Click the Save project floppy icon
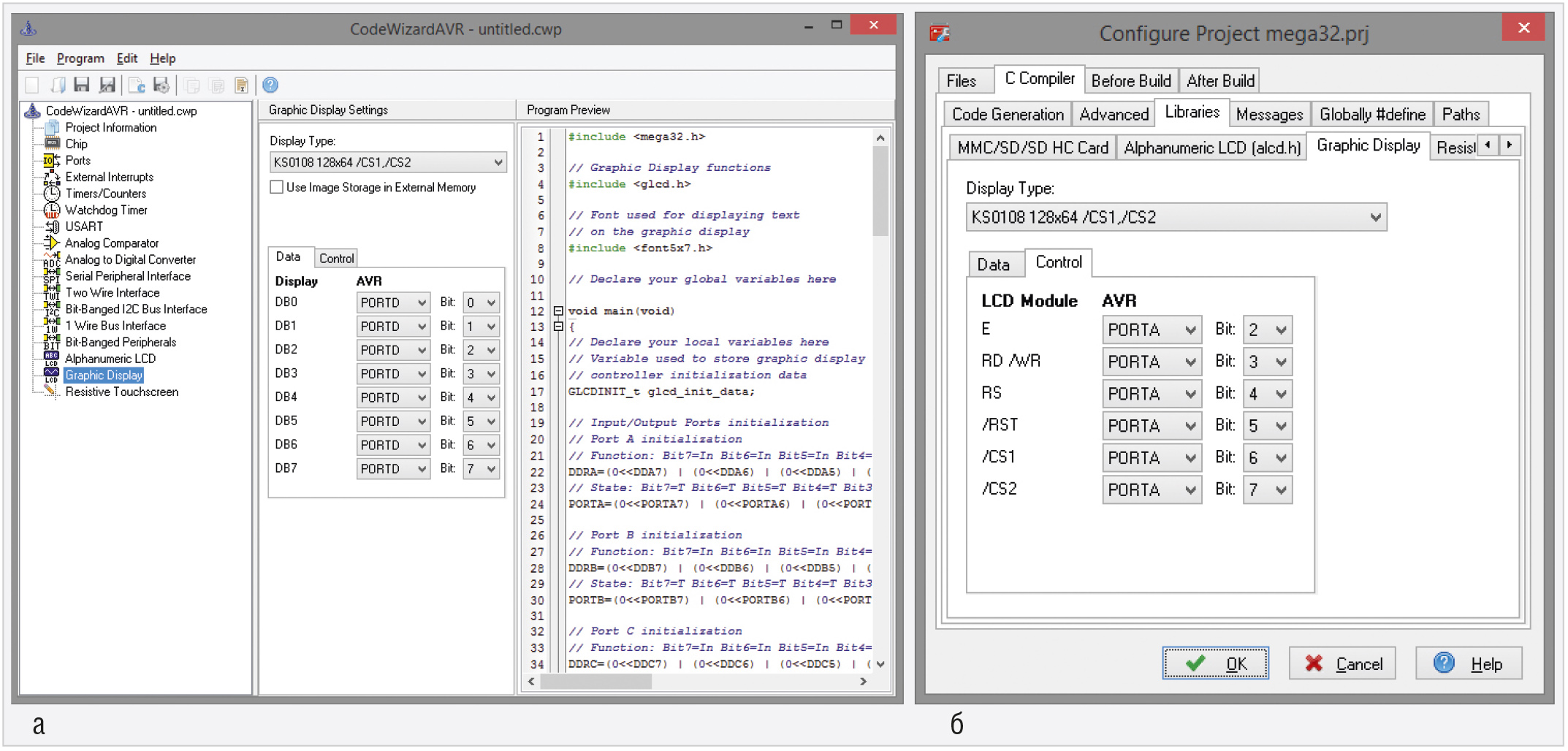The height and width of the screenshot is (751, 1568). click(x=82, y=85)
